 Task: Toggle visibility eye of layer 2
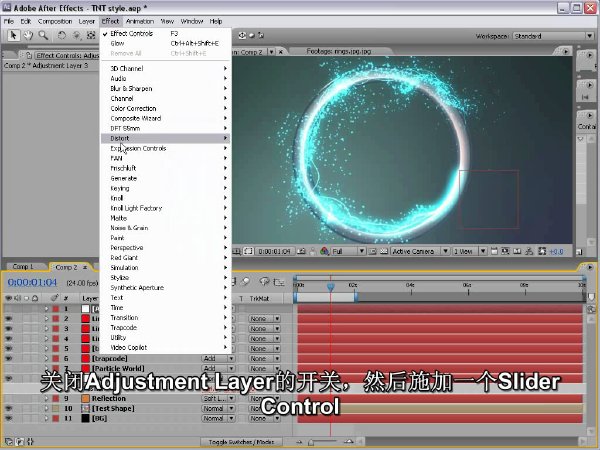click(8, 319)
